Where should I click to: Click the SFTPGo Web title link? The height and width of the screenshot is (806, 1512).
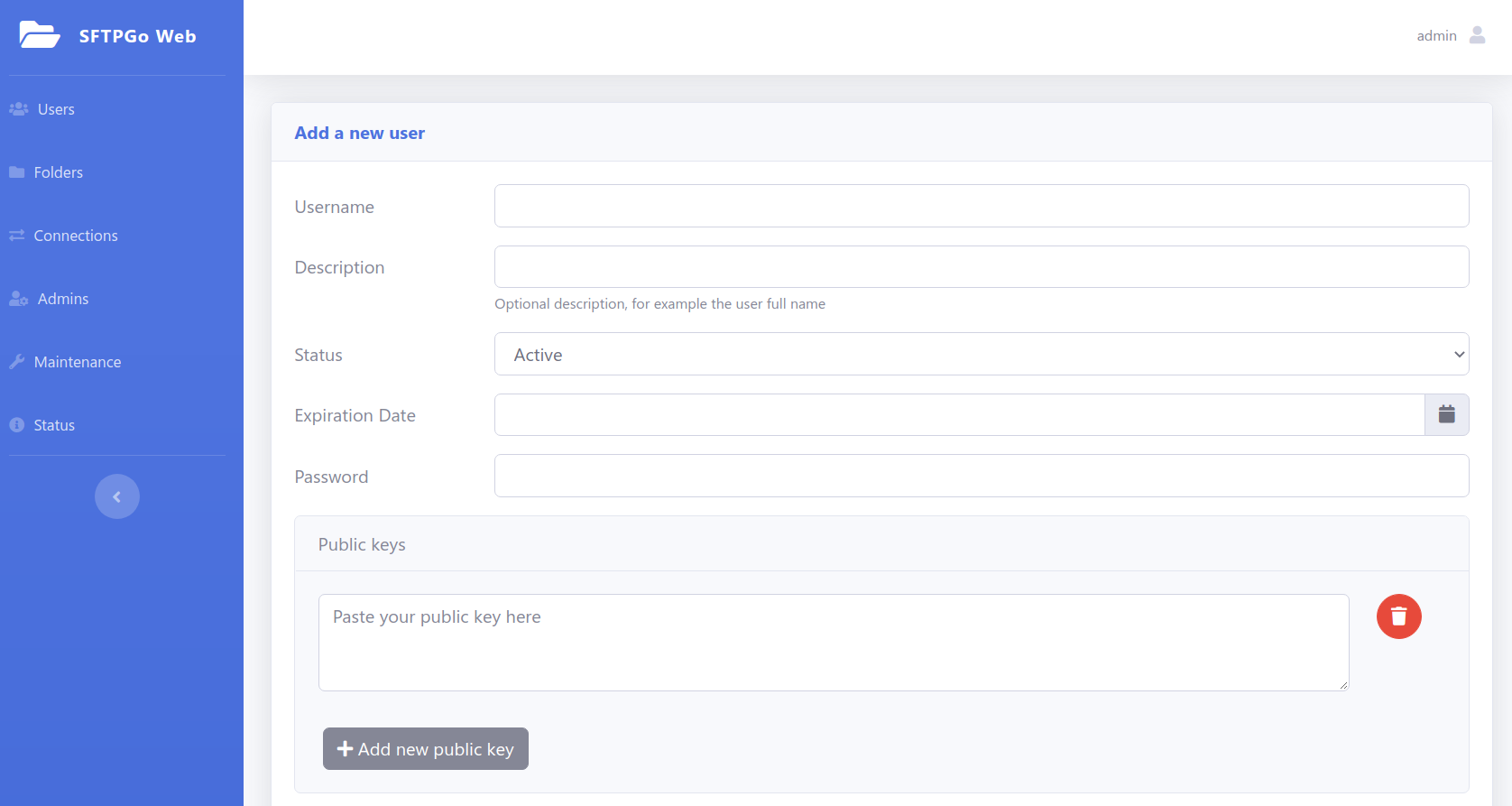click(x=137, y=36)
